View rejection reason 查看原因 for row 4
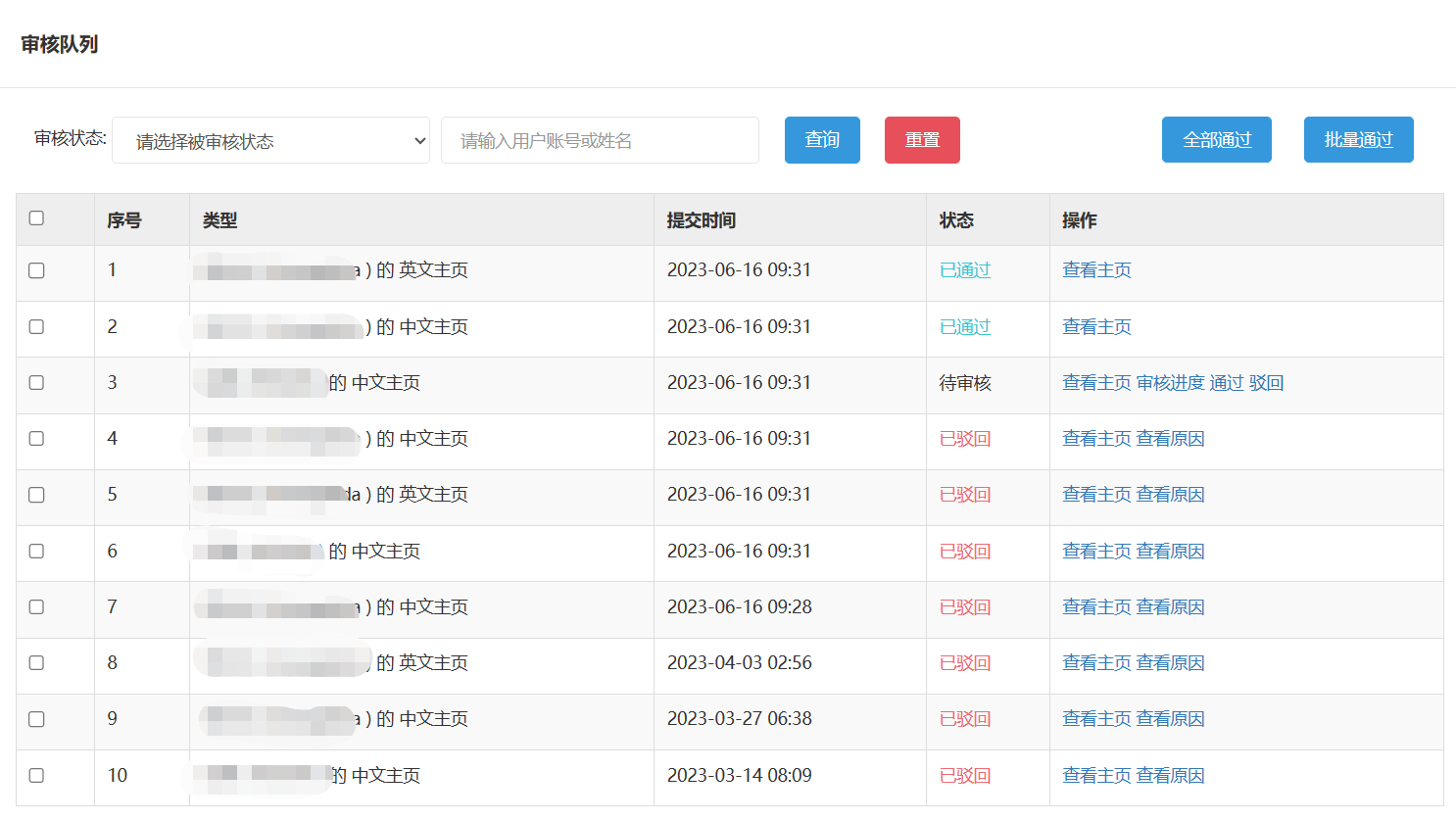Screen dimensions: 1456x820 (1170, 439)
